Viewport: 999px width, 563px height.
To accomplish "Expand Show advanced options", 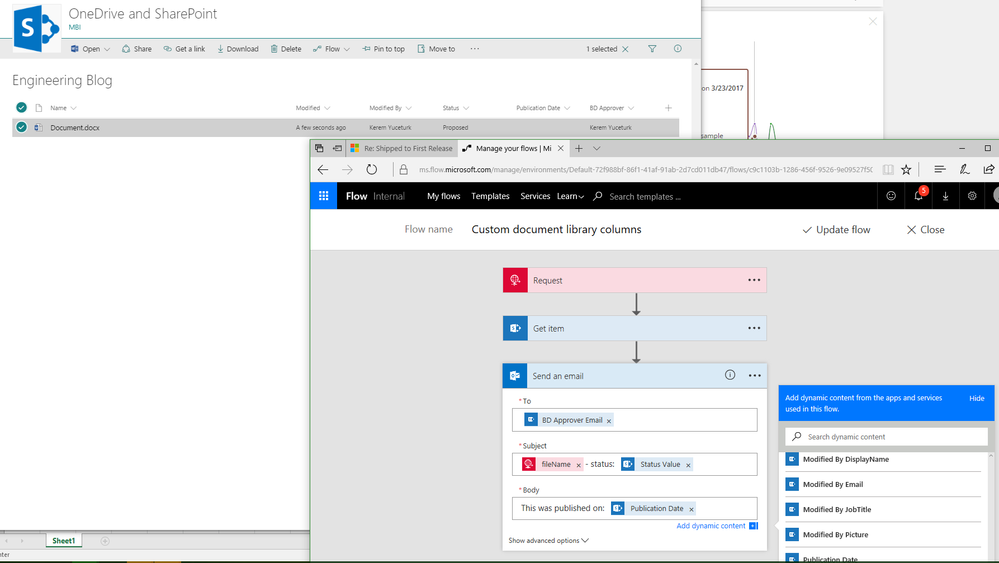I will click(x=549, y=541).
